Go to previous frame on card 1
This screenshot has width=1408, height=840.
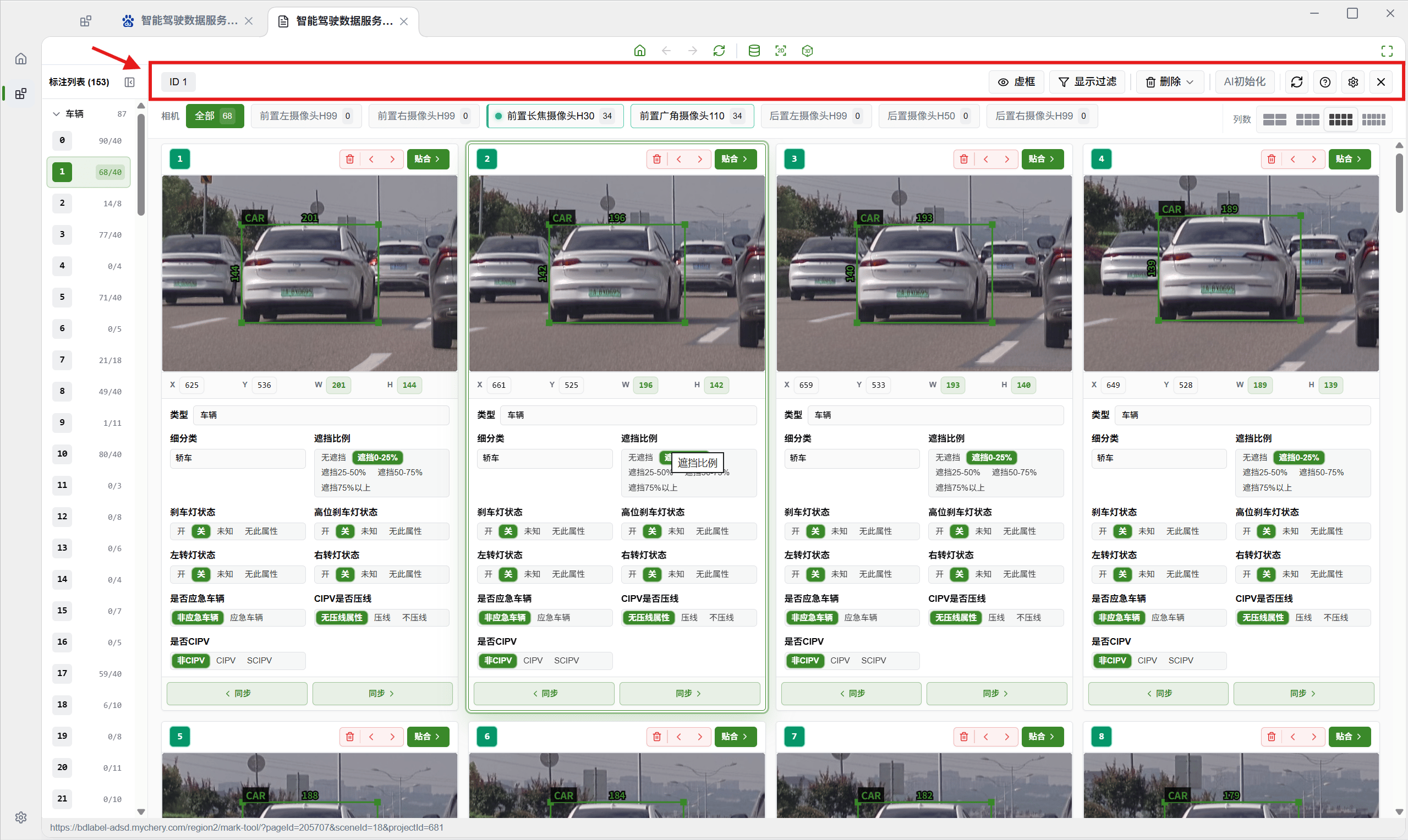(371, 159)
